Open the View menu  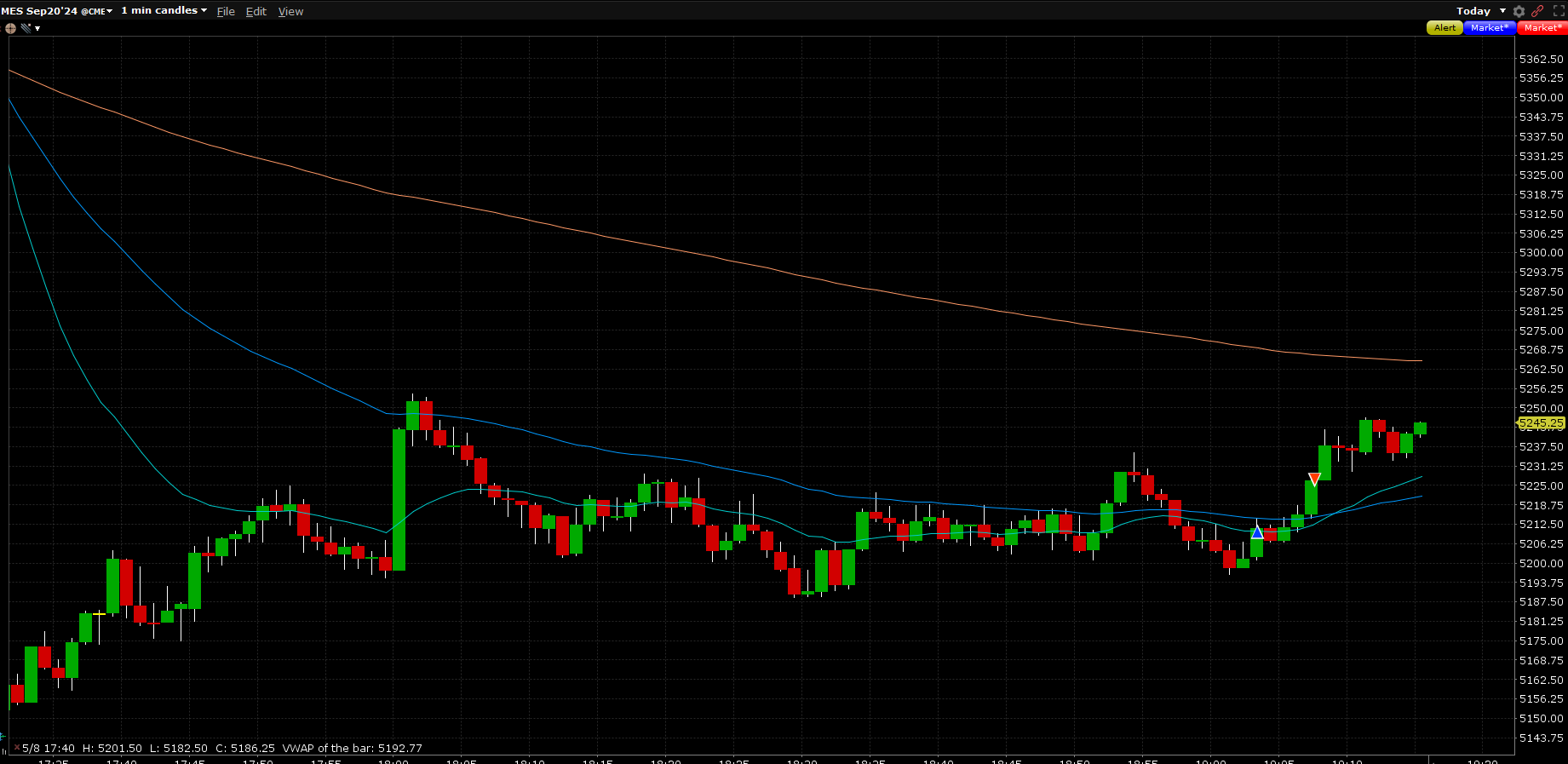(290, 11)
